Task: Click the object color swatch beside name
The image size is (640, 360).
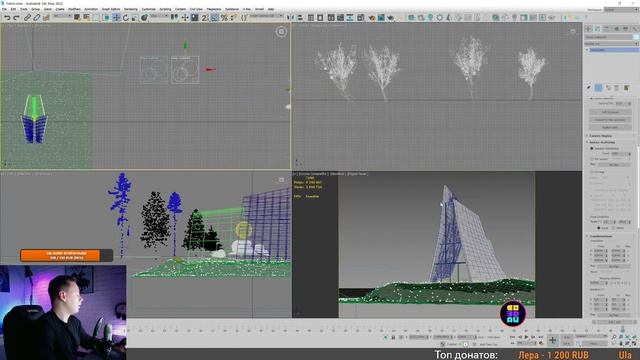Action: pos(636,37)
